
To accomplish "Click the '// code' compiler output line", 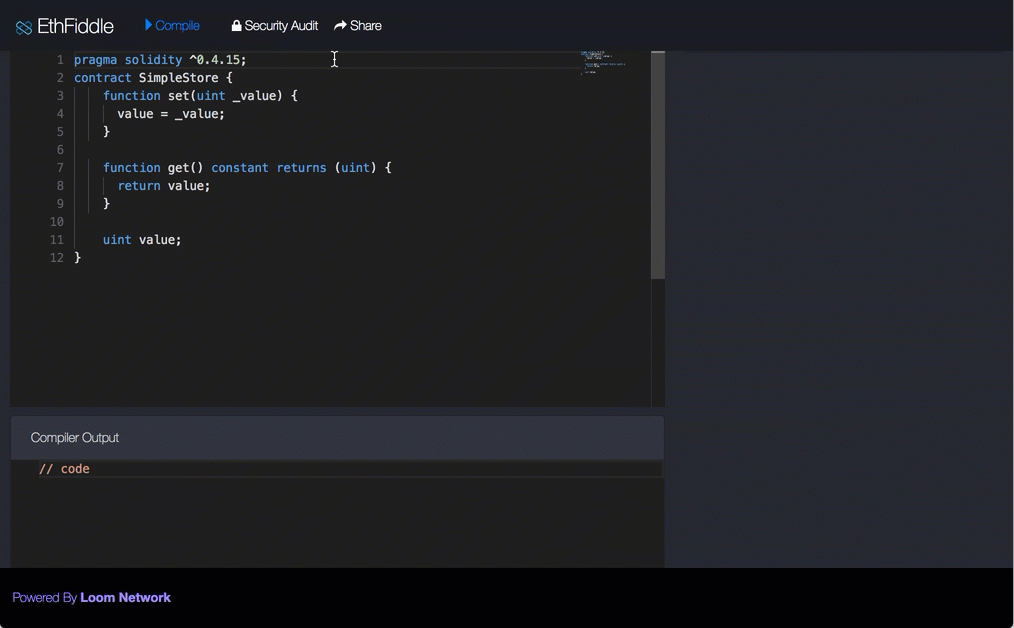I will click(x=64, y=469).
